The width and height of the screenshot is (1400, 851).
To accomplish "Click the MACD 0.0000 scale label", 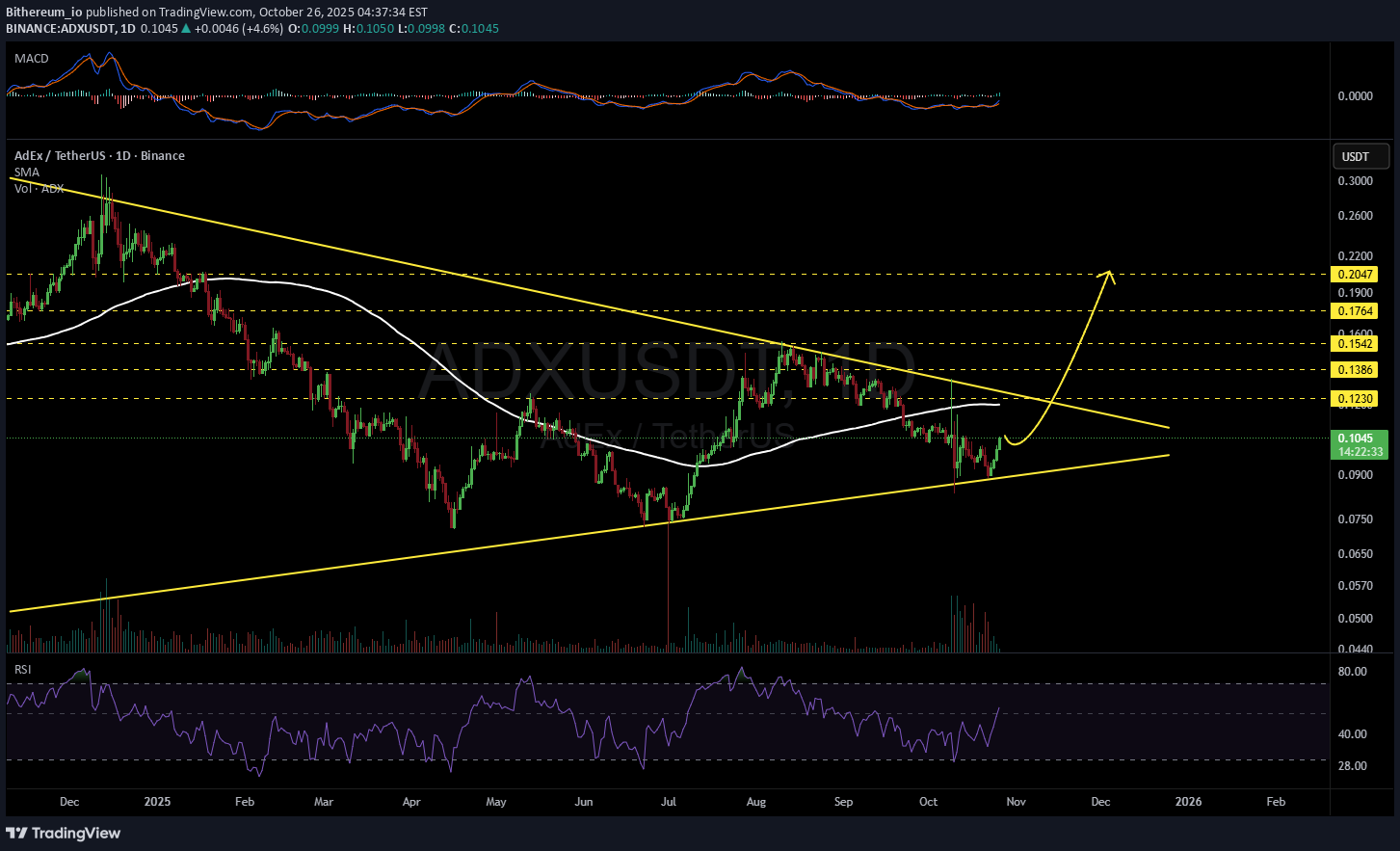I will click(1355, 96).
